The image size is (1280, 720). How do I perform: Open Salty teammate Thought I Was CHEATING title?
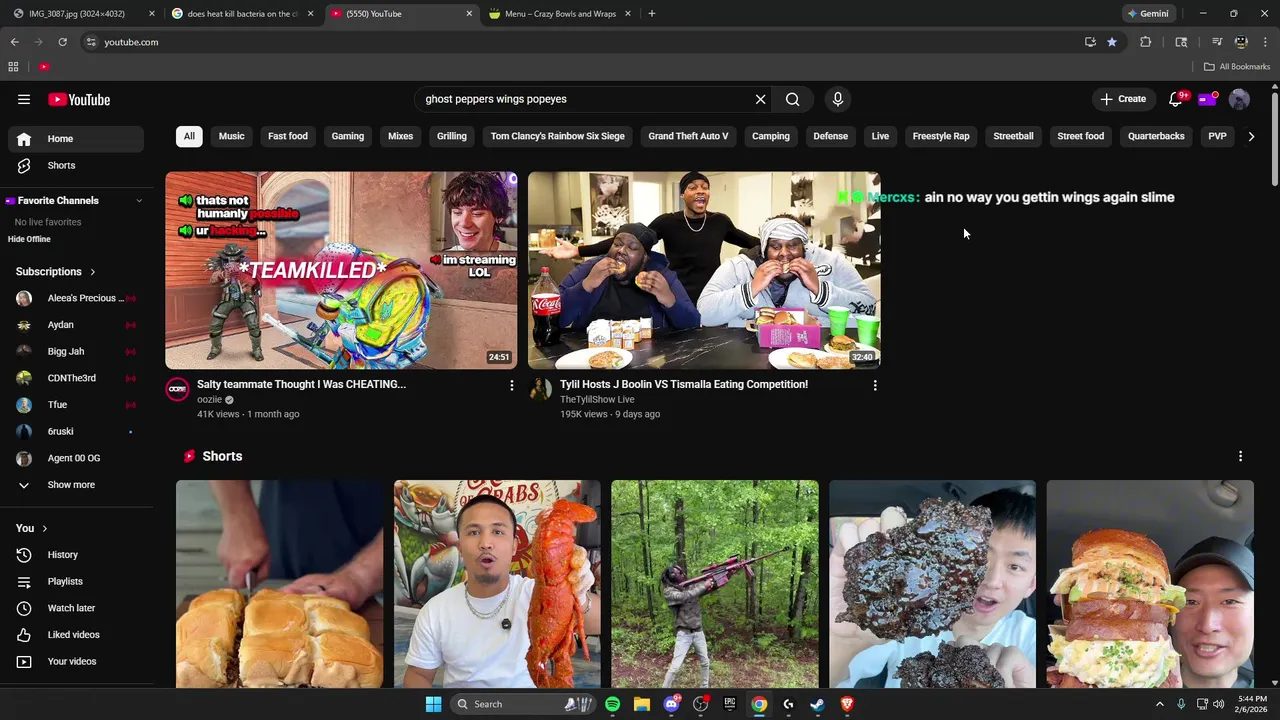[x=301, y=384]
